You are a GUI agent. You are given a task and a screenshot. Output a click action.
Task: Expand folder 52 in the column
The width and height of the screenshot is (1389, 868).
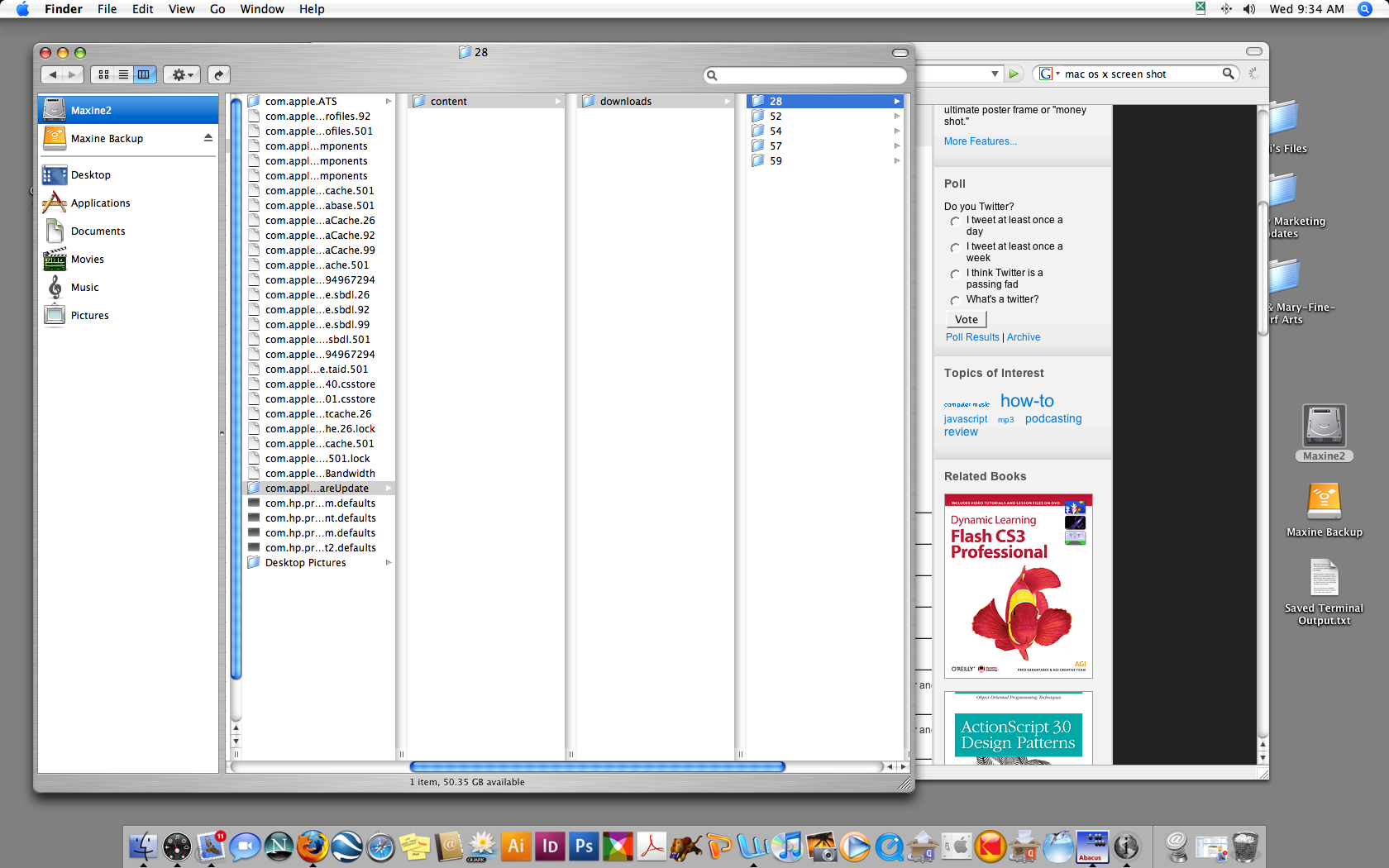[x=897, y=116]
